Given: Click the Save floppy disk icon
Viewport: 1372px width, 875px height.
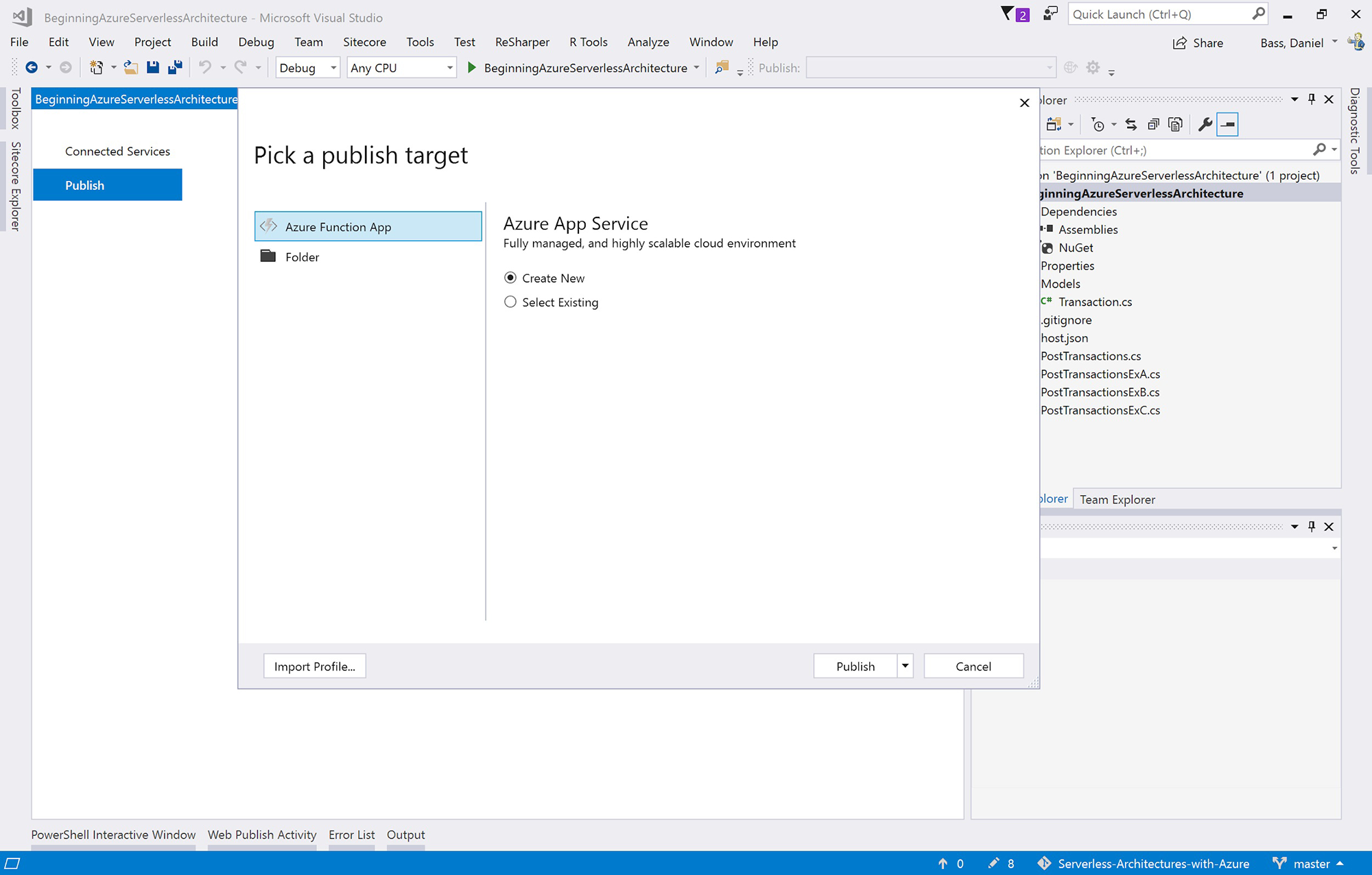Looking at the screenshot, I should (153, 67).
